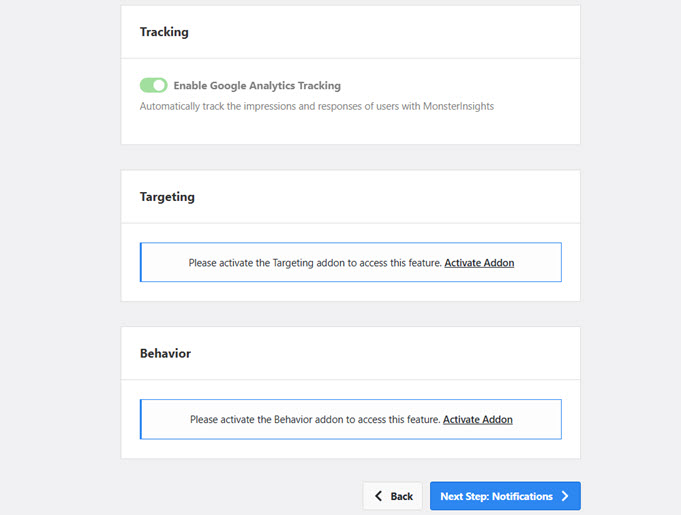Select the Targeting section heading
The height and width of the screenshot is (515, 681).
tap(167, 197)
